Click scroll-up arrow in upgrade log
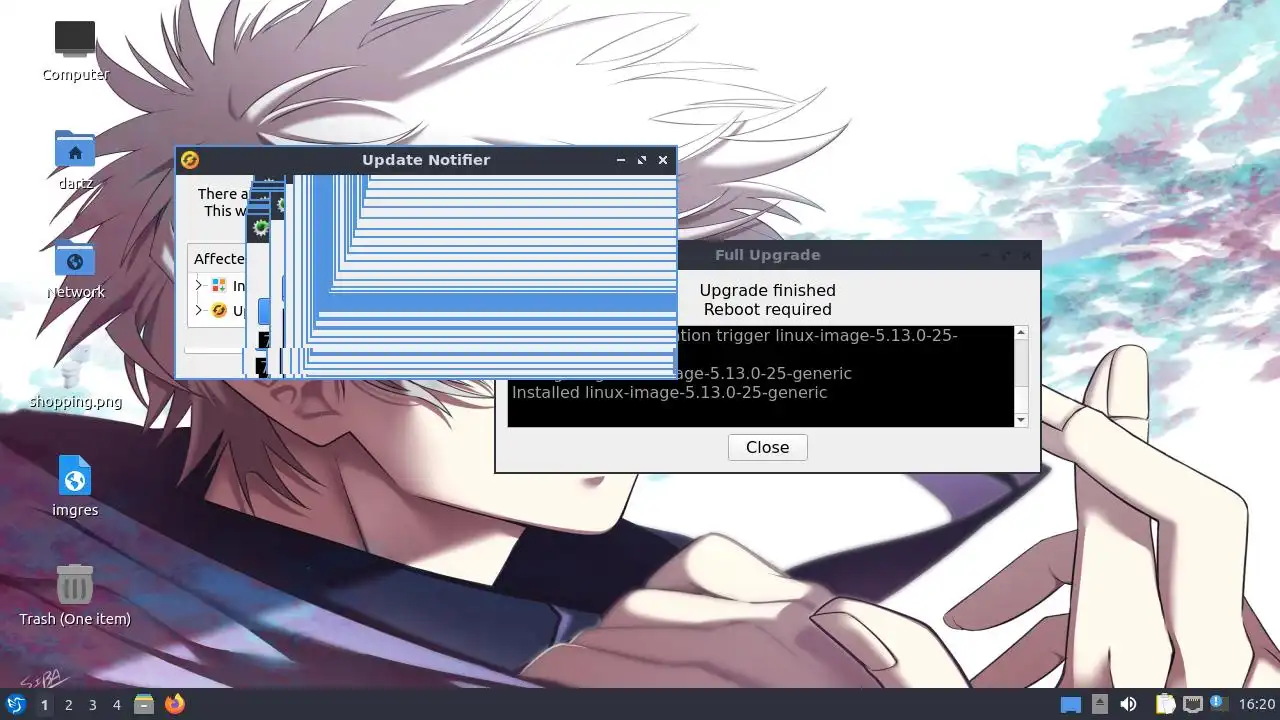This screenshot has height=720, width=1280. (1021, 333)
